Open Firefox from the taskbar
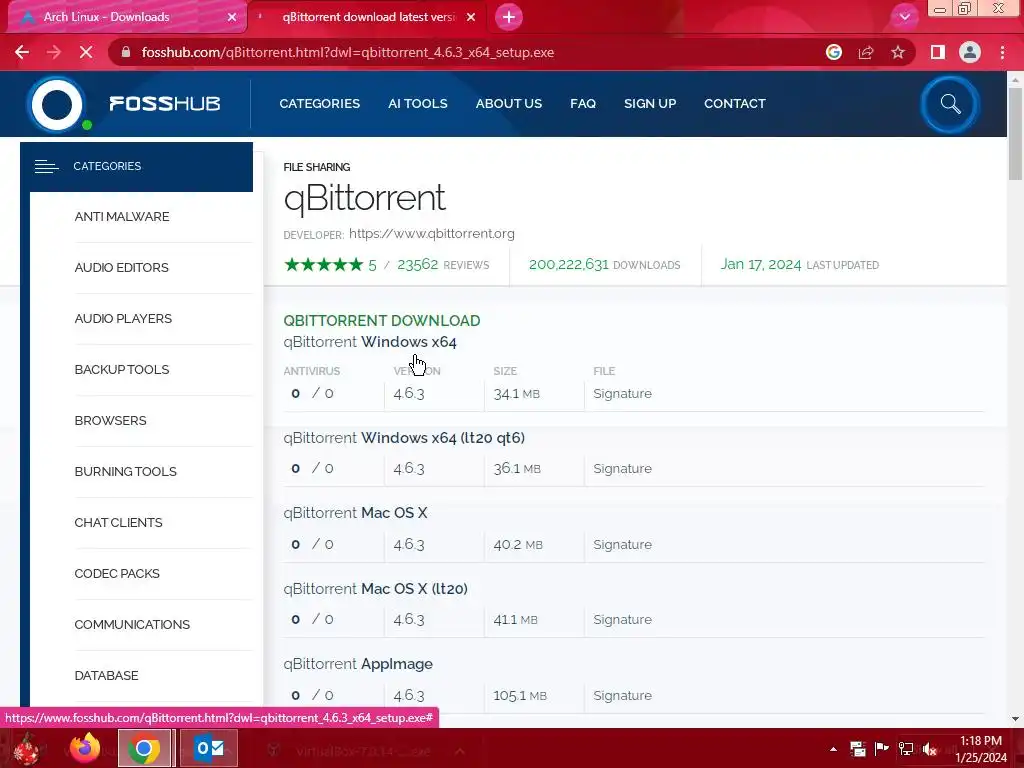 coord(85,748)
